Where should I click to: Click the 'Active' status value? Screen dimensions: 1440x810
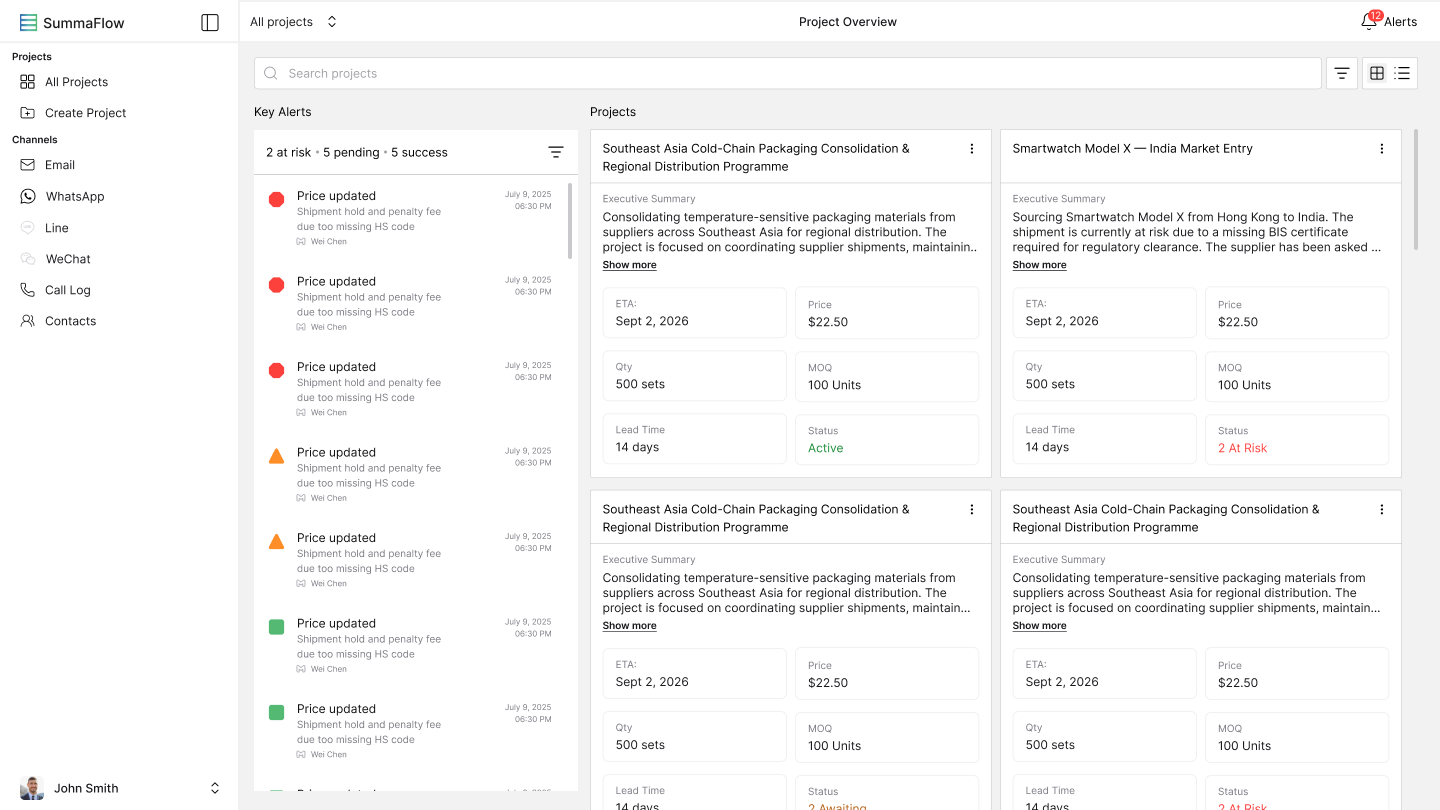(x=825, y=448)
